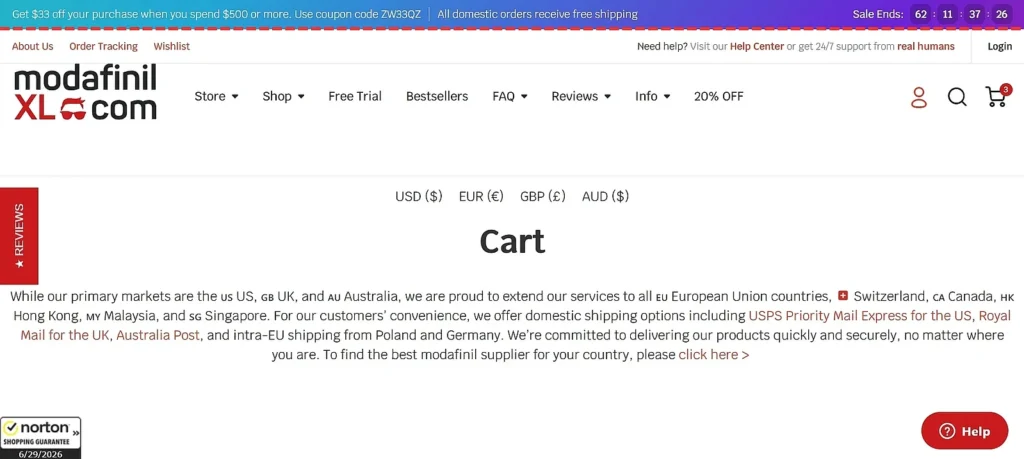Open the user account icon
This screenshot has width=1024, height=459.
(x=919, y=97)
